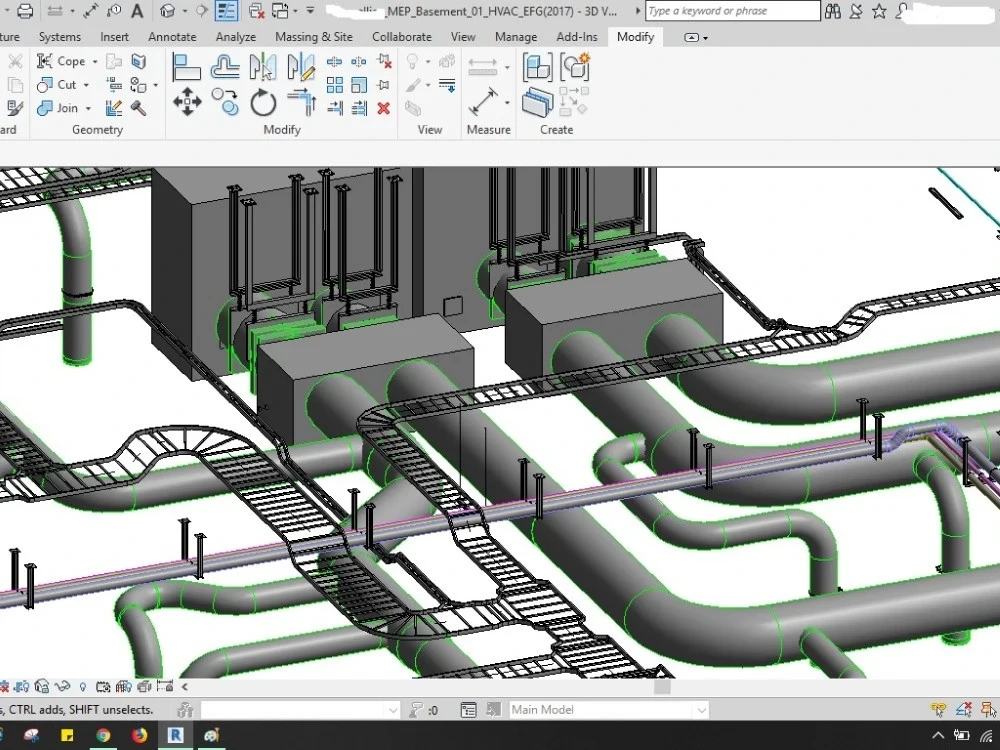Toggle Select Underlay Elements in status bar
The width and height of the screenshot is (1000, 750).
click(964, 709)
